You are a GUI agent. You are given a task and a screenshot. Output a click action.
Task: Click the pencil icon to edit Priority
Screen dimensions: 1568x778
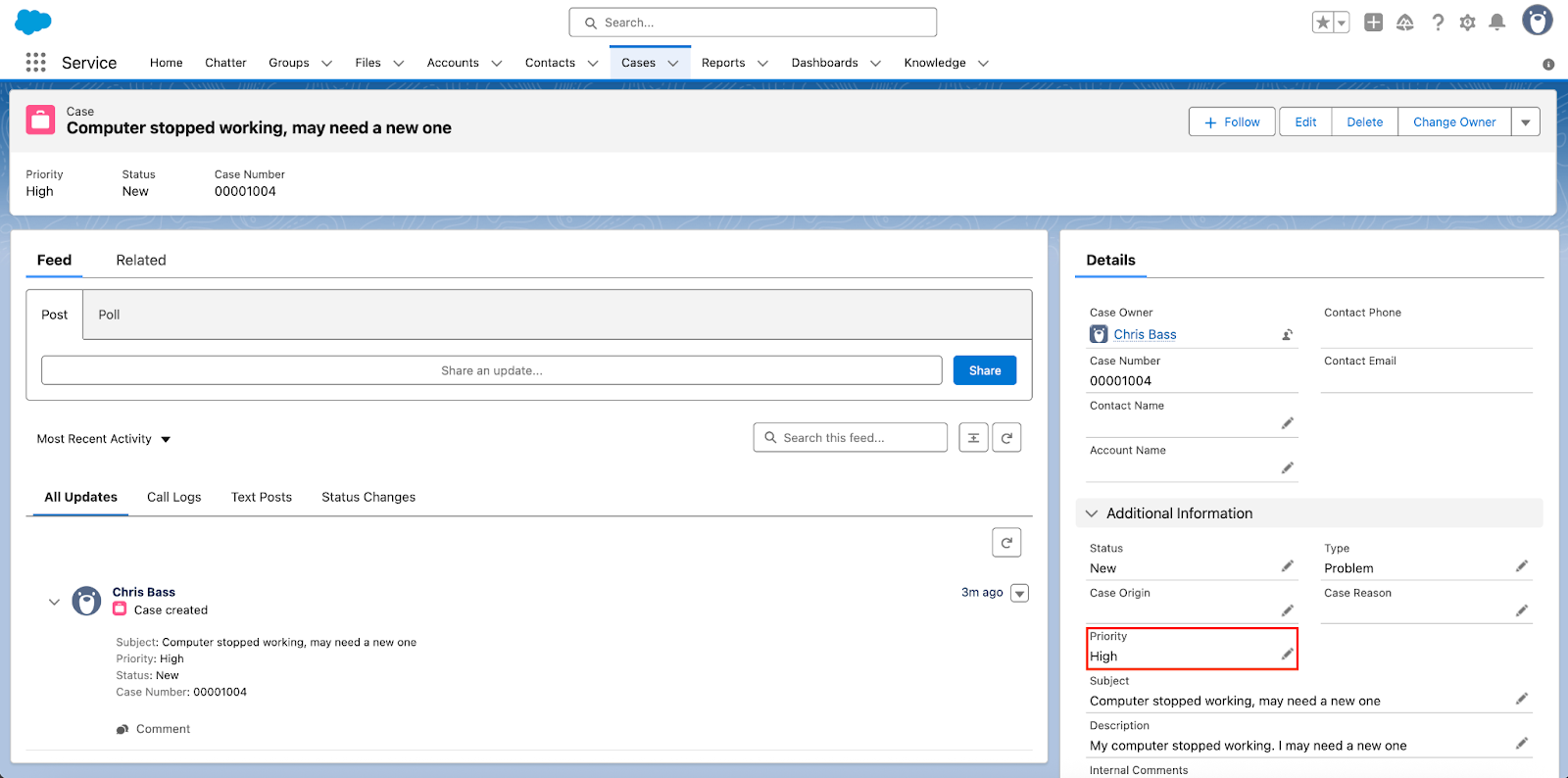coord(1287,655)
